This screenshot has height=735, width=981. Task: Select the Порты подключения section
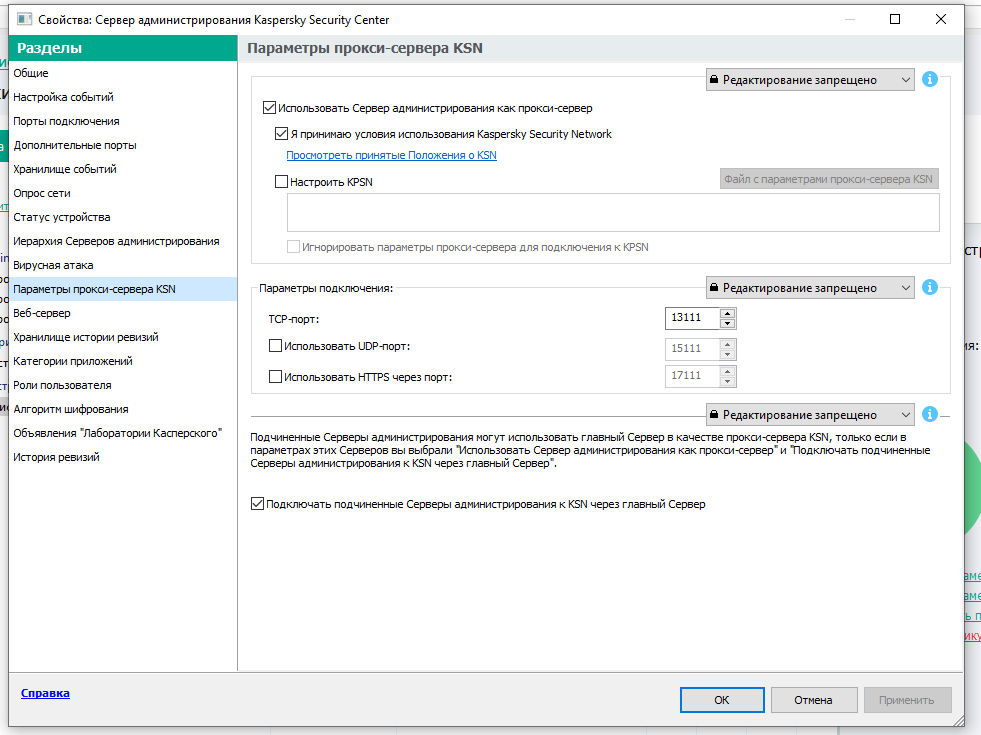[123, 121]
